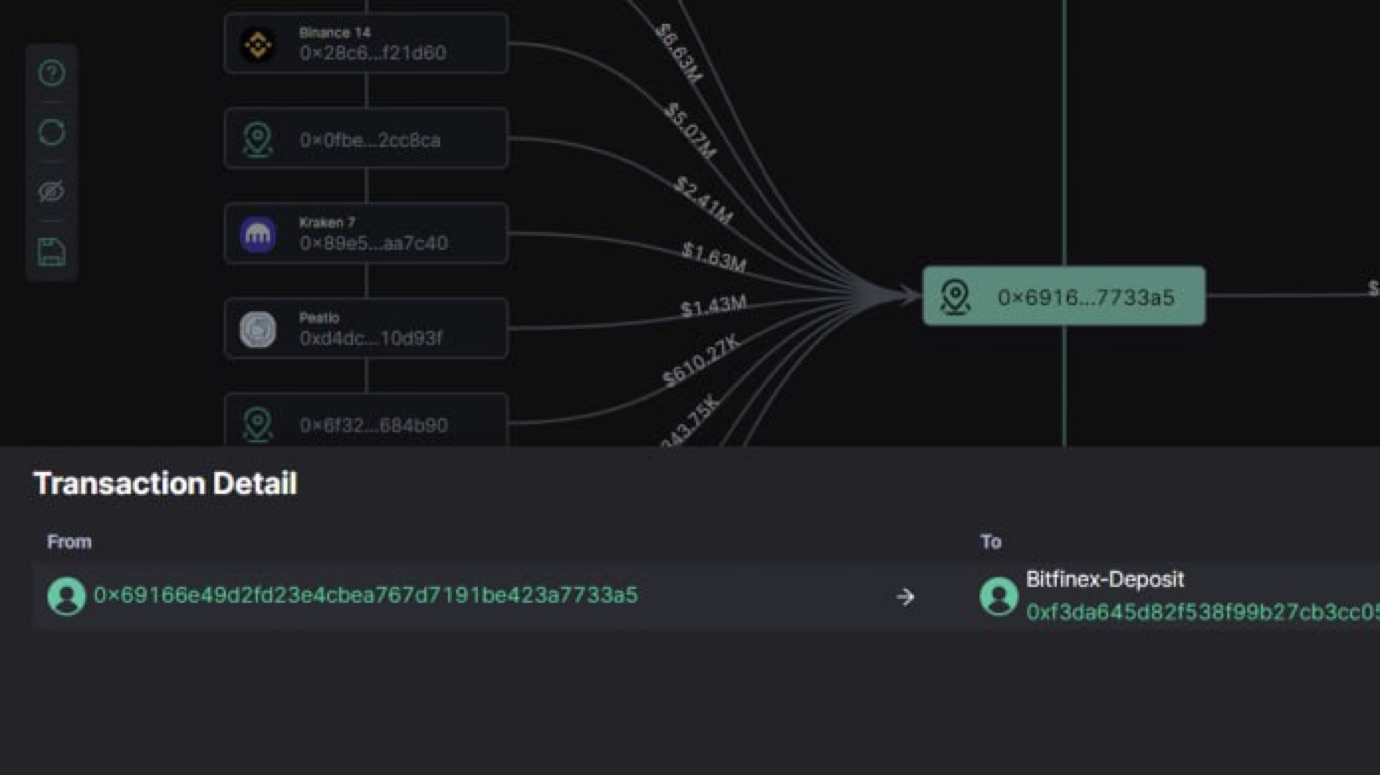Open the Bitfinex-Deposit address 0xf3da645d... link
The height and width of the screenshot is (775, 1380).
(1203, 612)
